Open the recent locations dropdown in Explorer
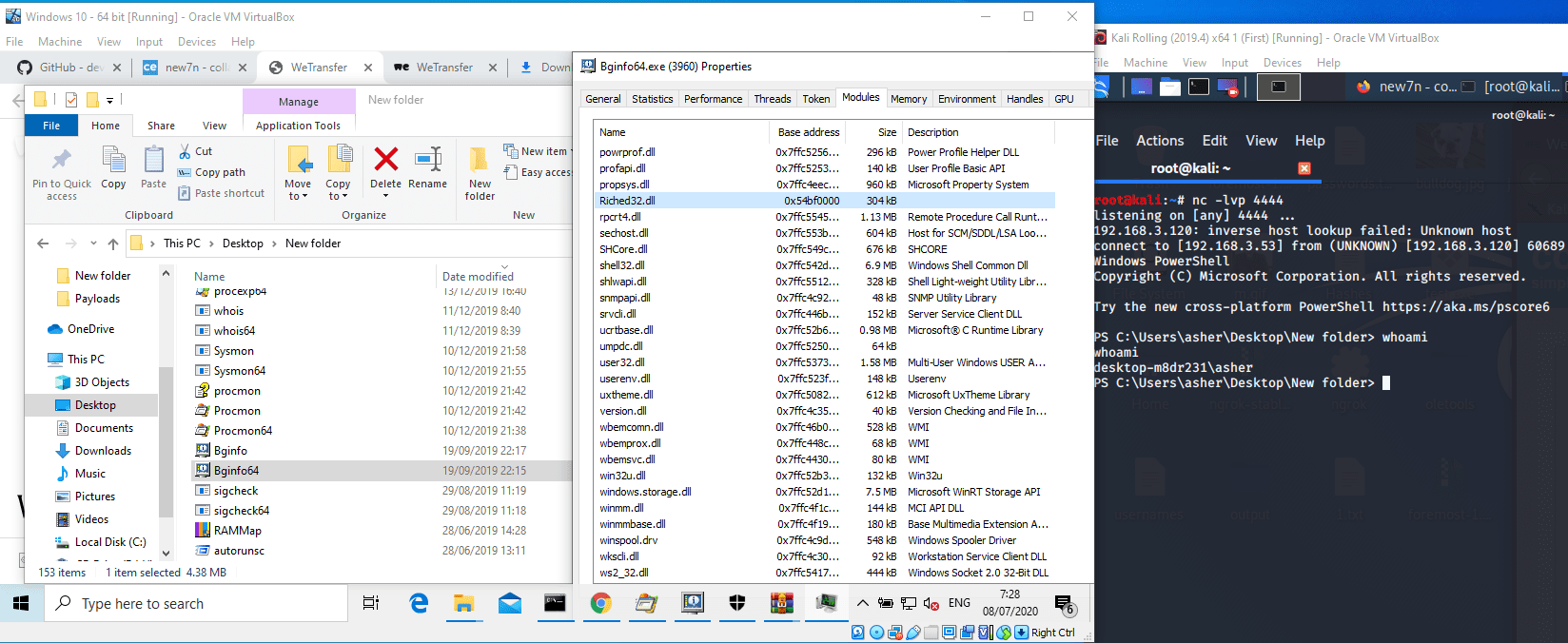 (93, 244)
